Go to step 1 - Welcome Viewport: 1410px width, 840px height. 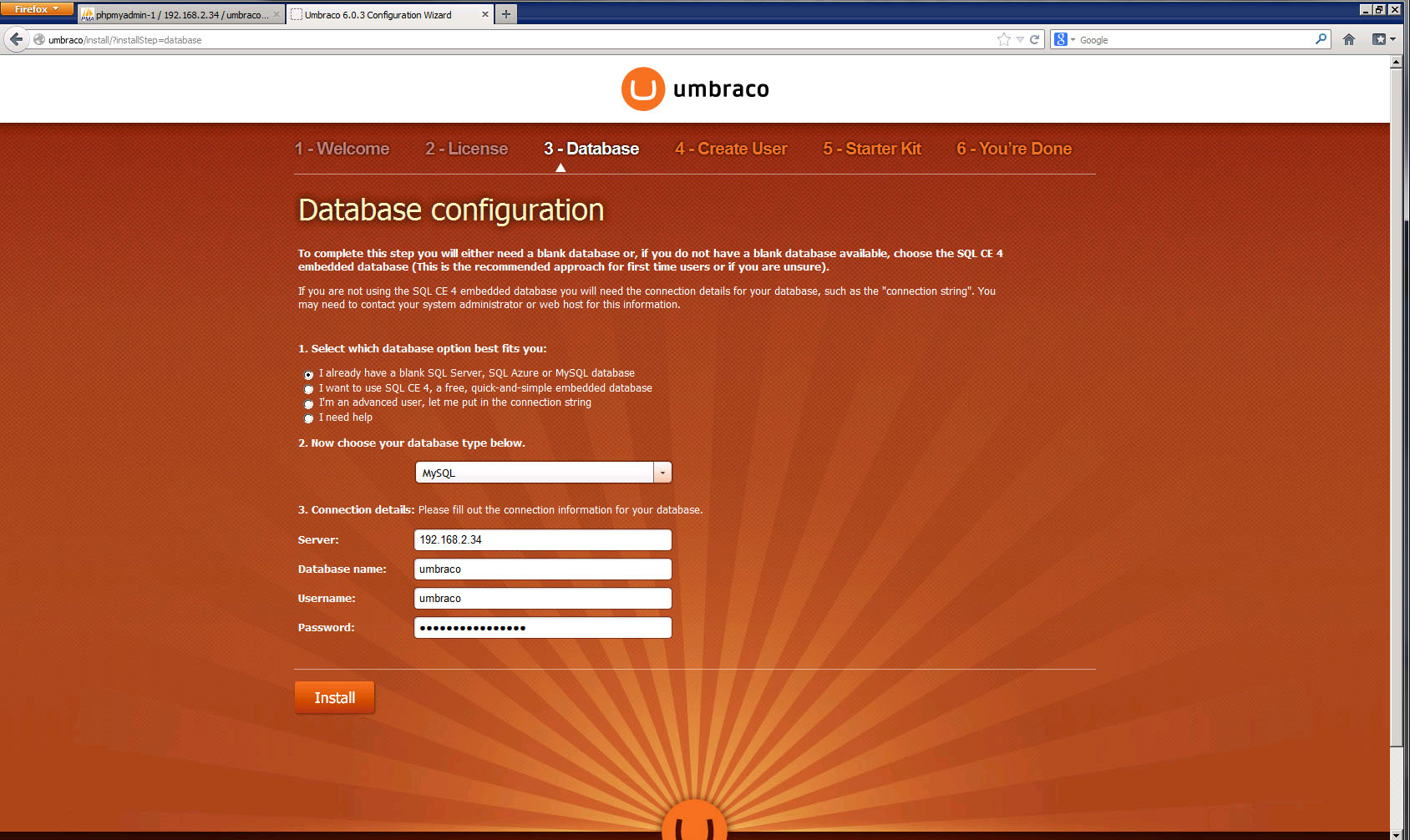point(342,149)
